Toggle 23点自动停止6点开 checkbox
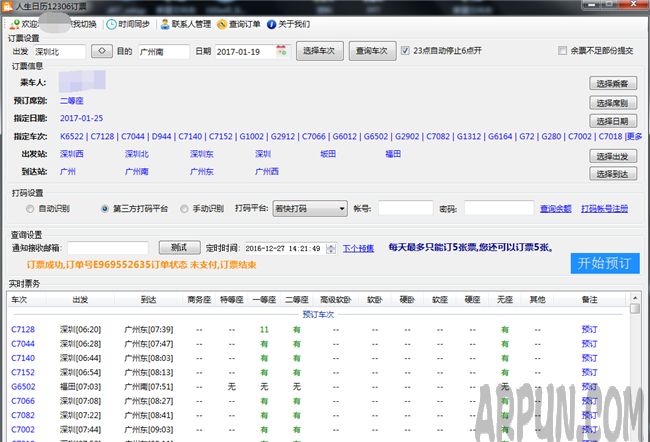Screen dimensions: 650x442 405,50
